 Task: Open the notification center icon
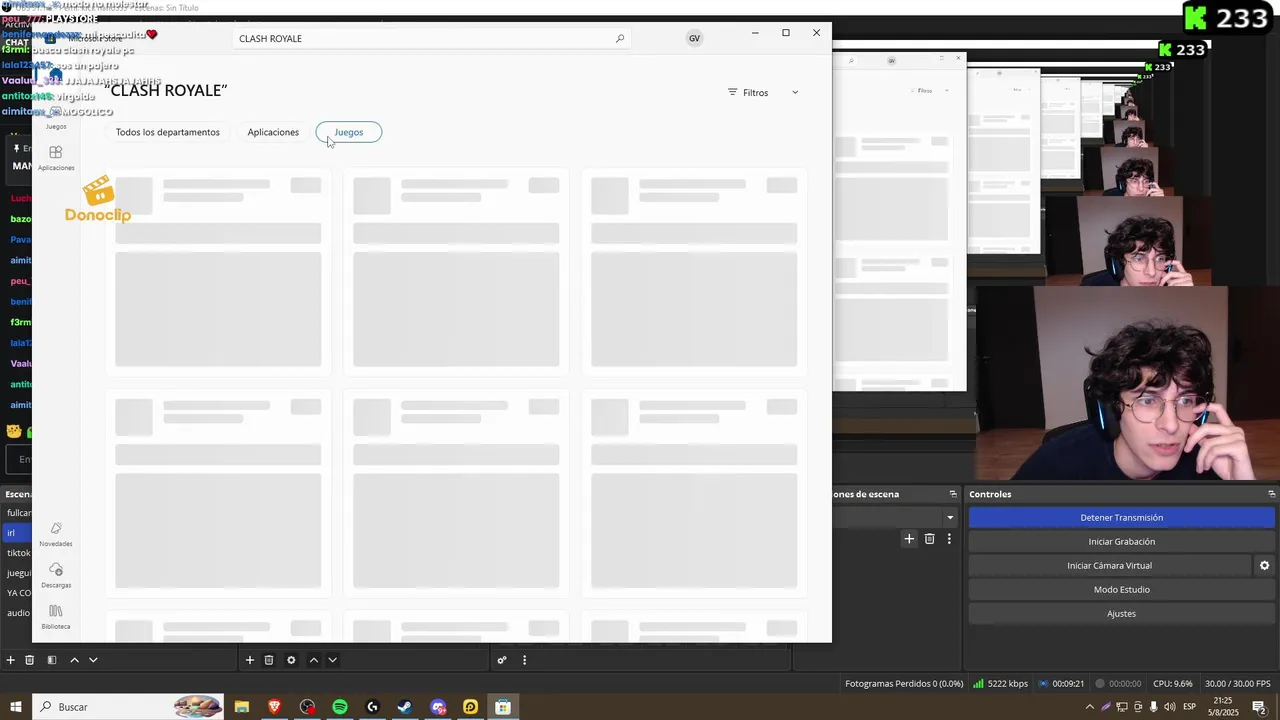coord(1259,707)
